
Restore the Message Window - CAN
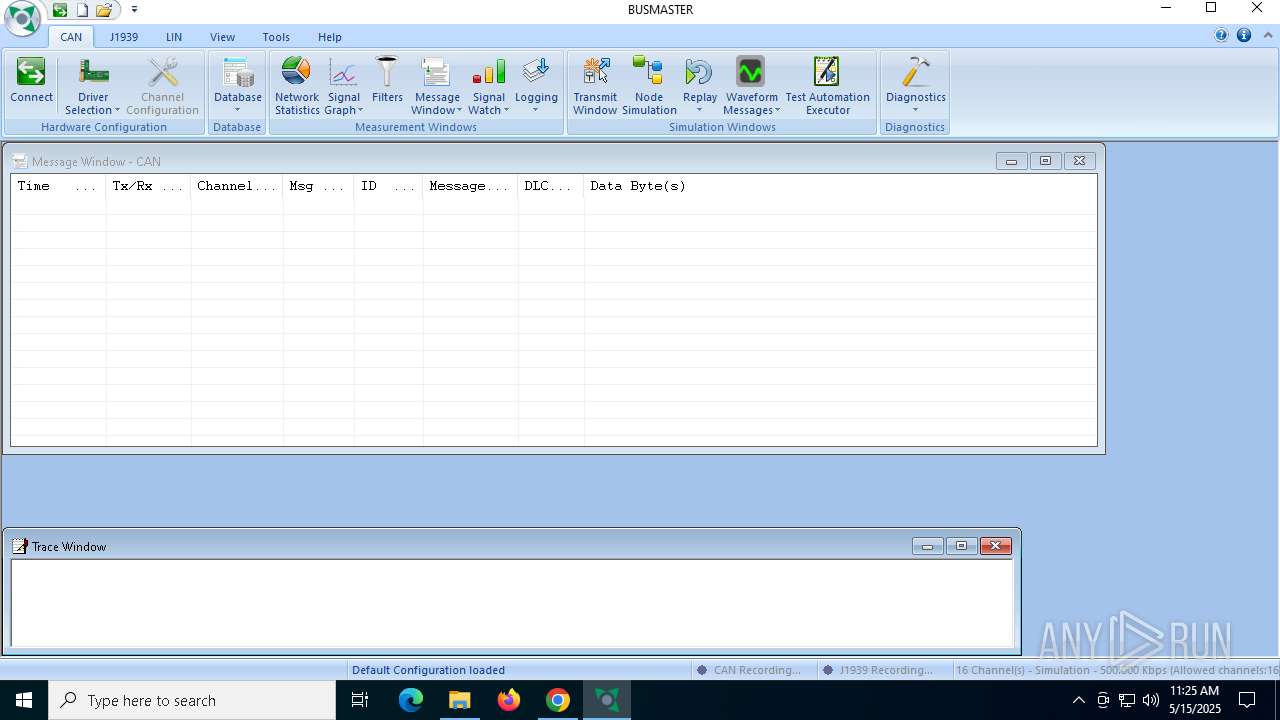point(1045,161)
